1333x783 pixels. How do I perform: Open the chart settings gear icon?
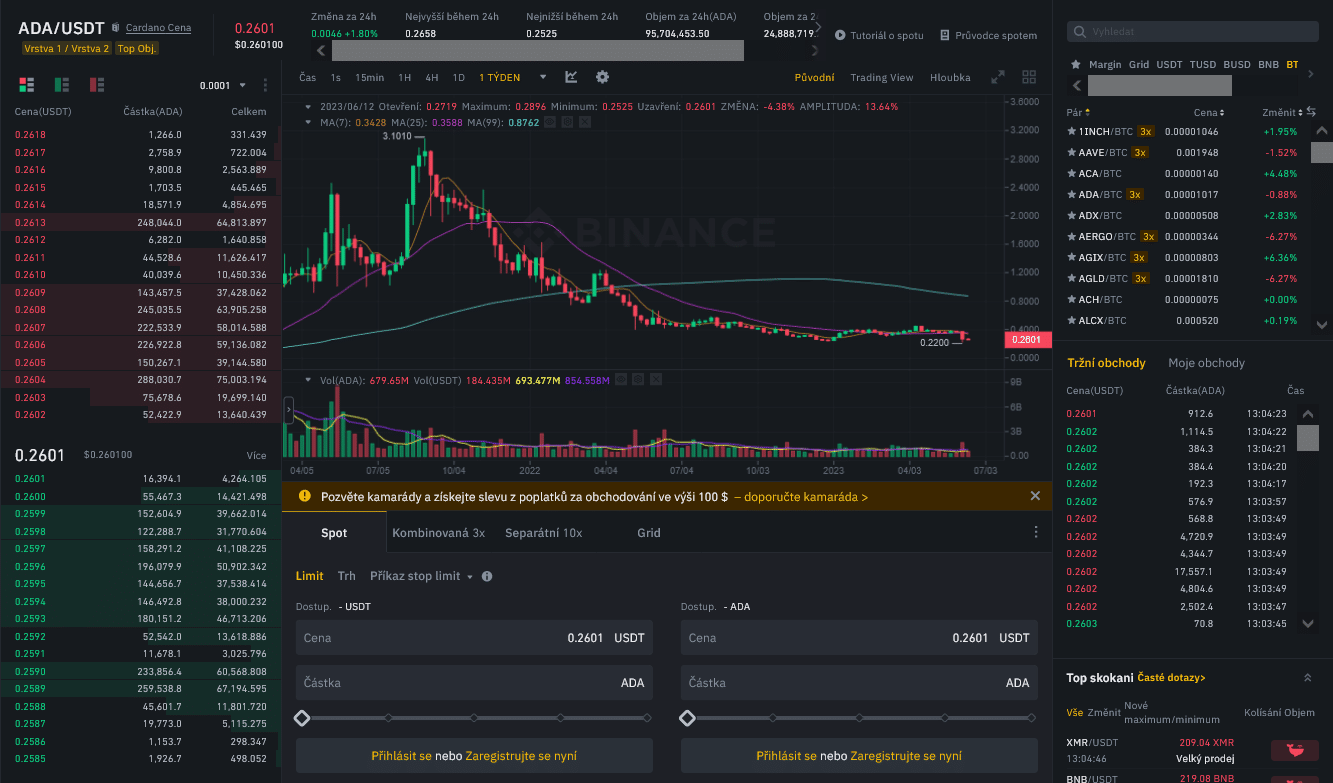pos(602,77)
